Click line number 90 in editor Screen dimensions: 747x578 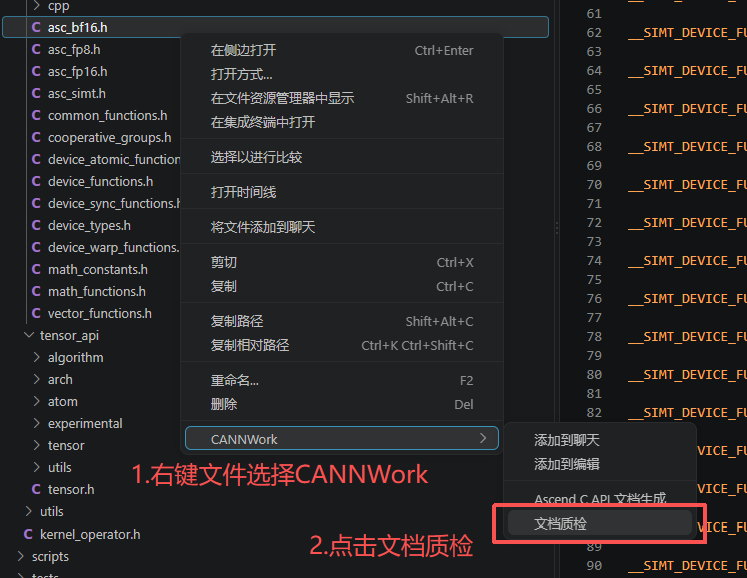click(594, 566)
